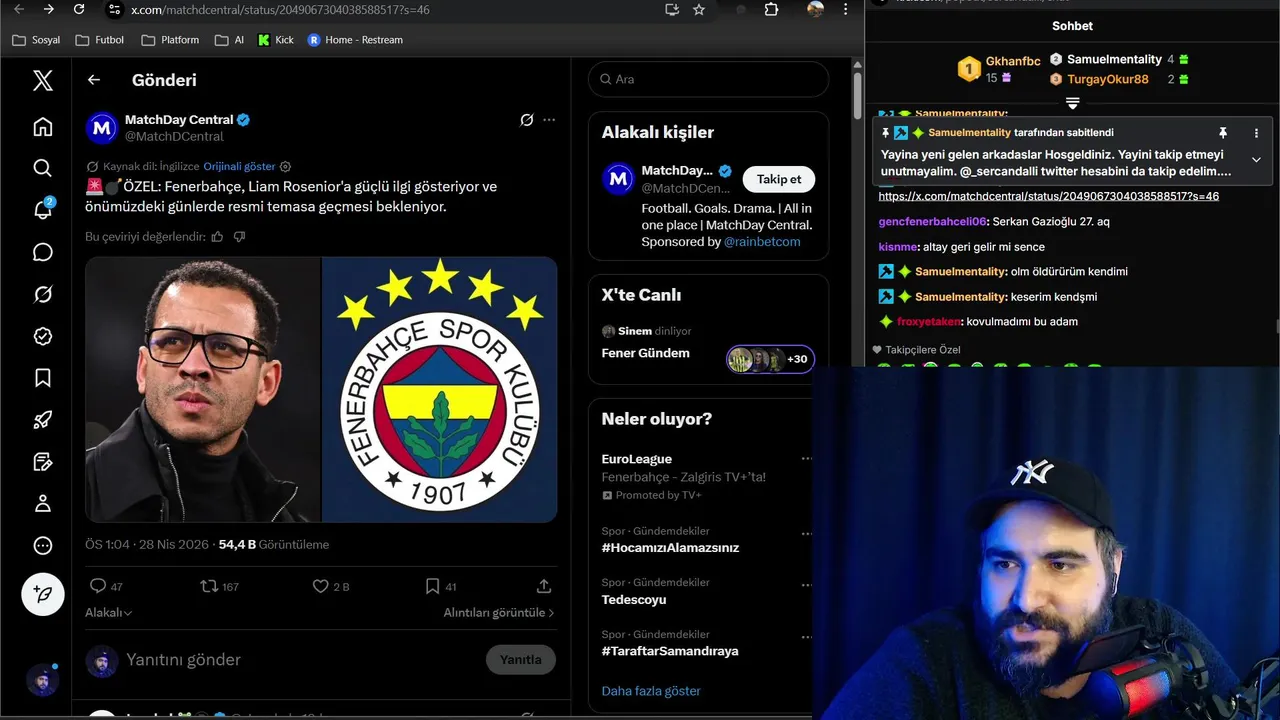Open the rocket icon in X sidebar

(42, 420)
